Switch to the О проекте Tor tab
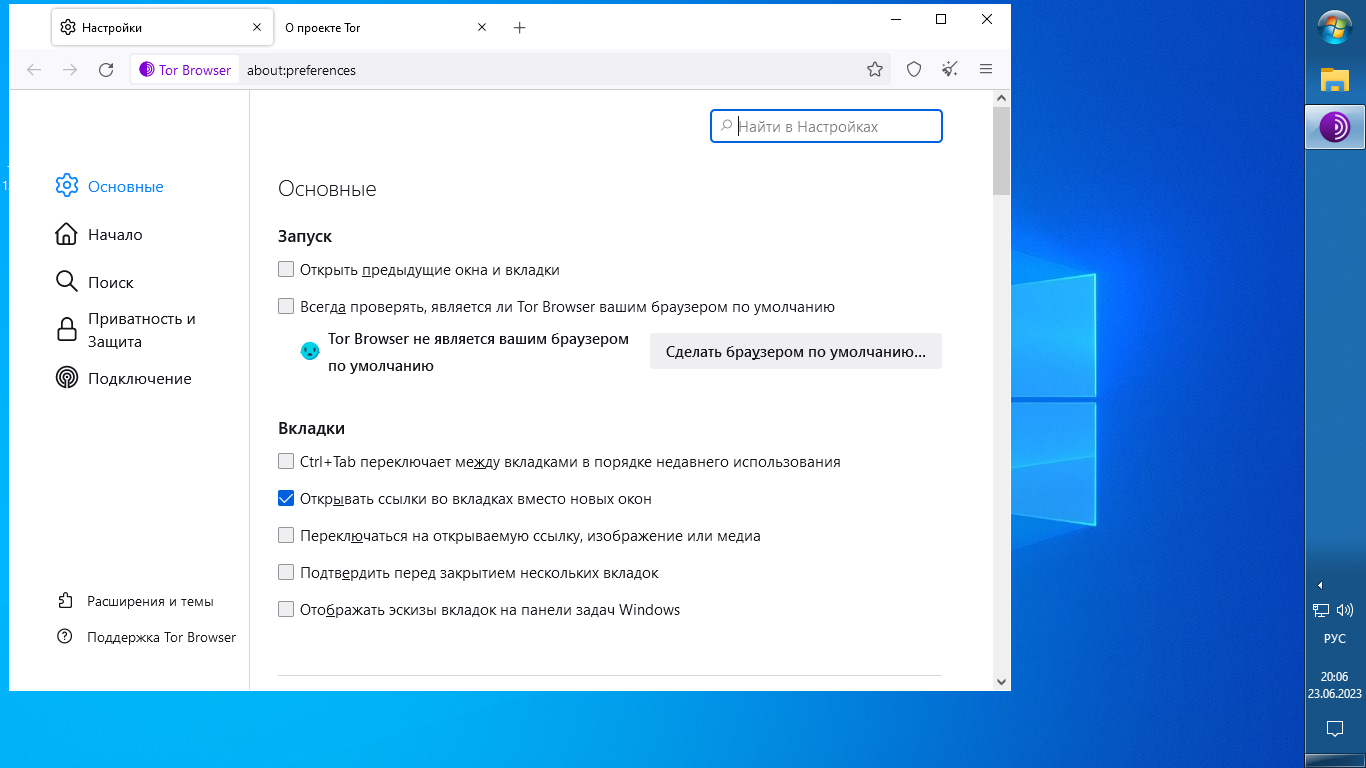The height and width of the screenshot is (768, 1366). [387, 28]
